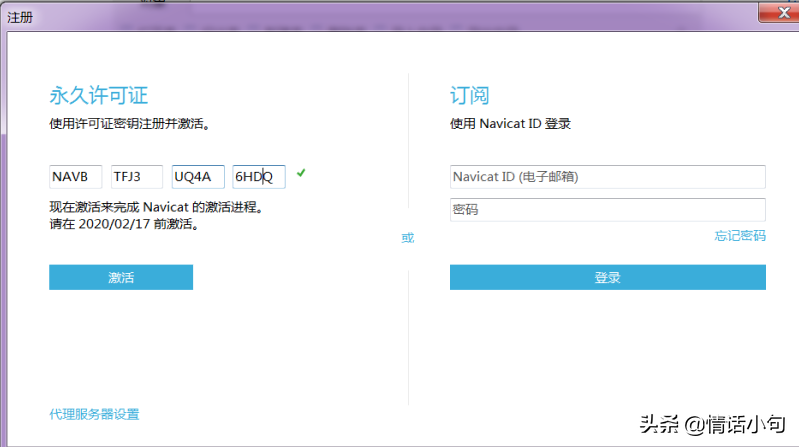Click the 使用 Navicat ID 登录 text

coord(510,124)
